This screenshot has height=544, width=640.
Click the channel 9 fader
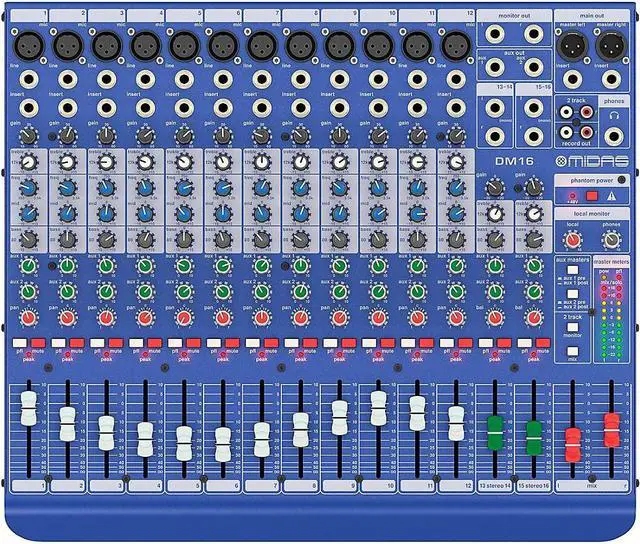[x=340, y=417]
